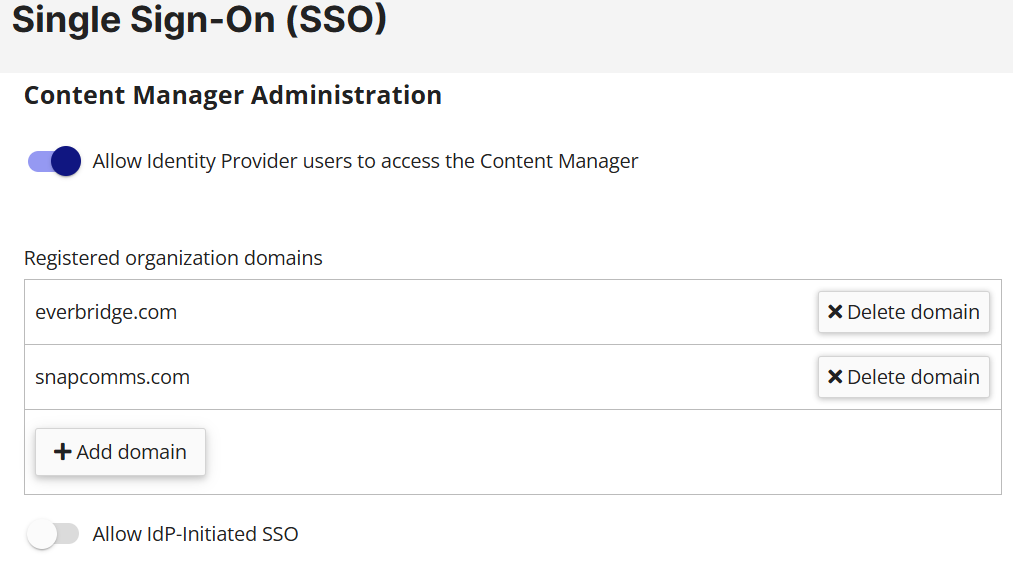Viewport: 1013px width, 564px height.
Task: Delete the everbridge.com domain
Action: click(903, 312)
